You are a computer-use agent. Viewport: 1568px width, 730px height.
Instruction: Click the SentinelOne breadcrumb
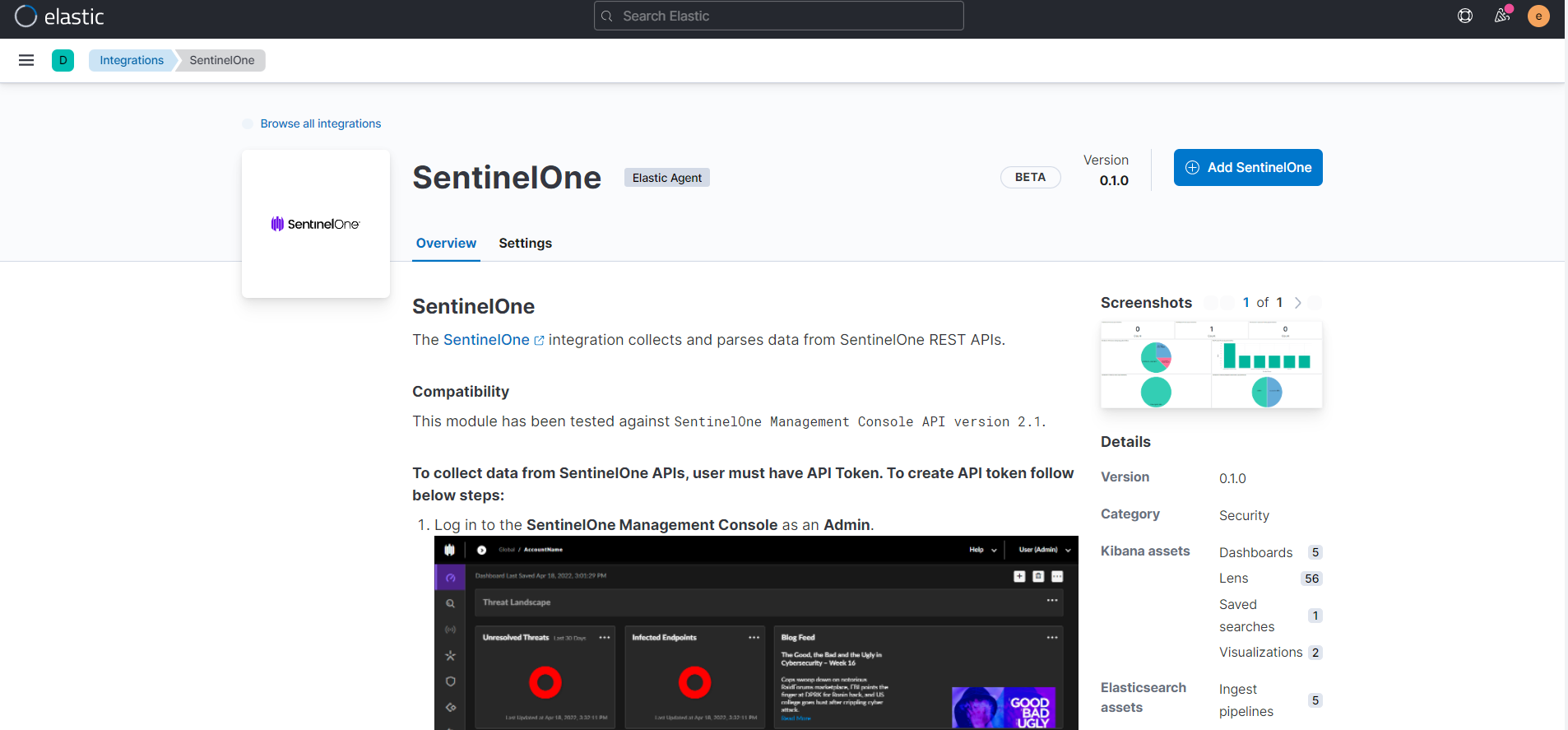(x=222, y=60)
